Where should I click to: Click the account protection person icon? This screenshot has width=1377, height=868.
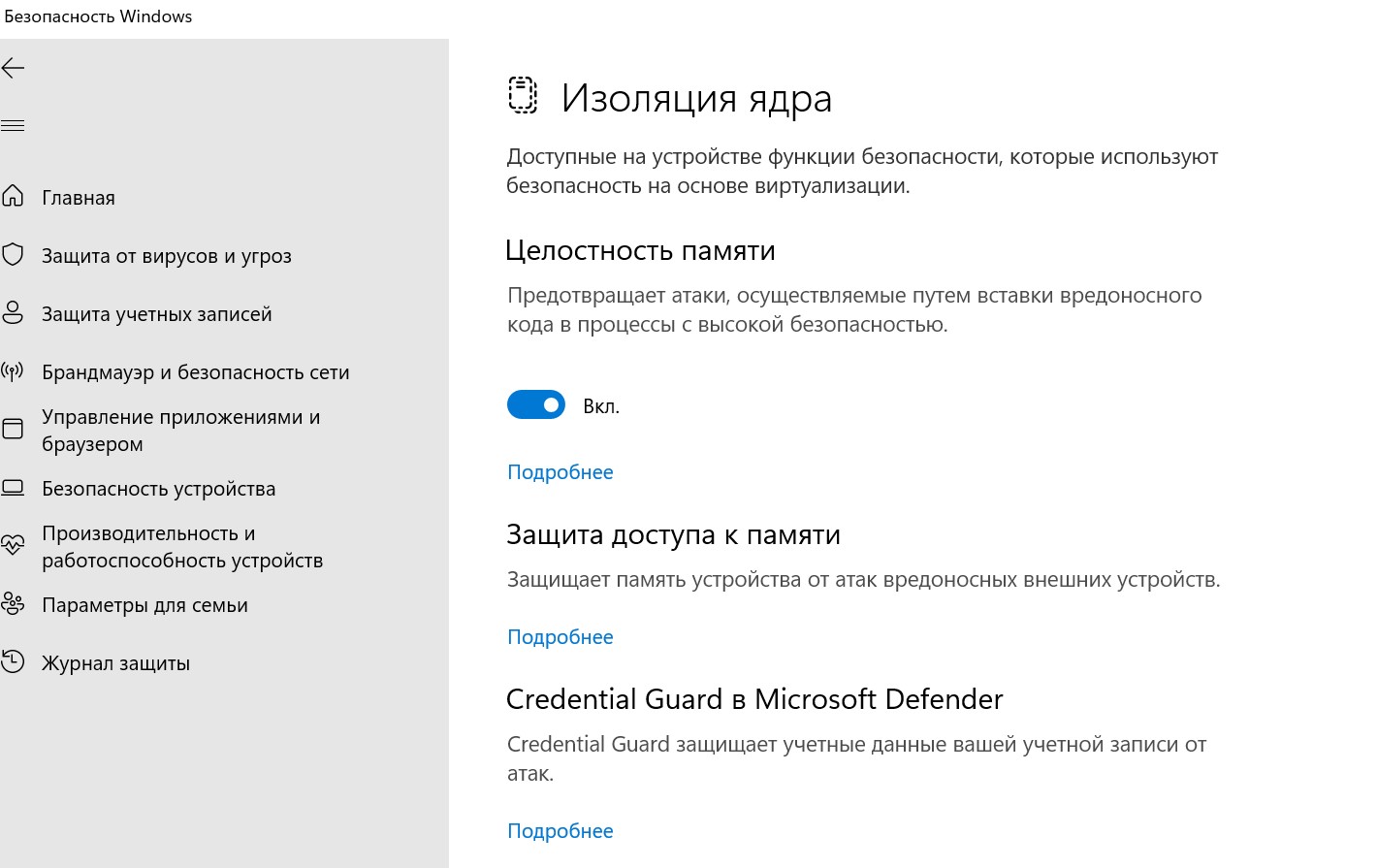point(13,313)
